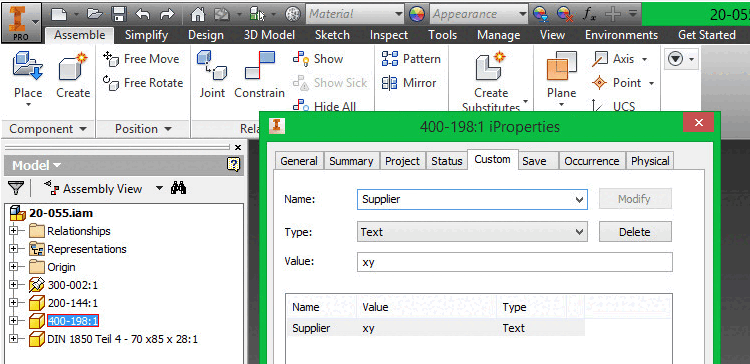750x364 pixels.
Task: Click the Modify button
Action: (635, 199)
